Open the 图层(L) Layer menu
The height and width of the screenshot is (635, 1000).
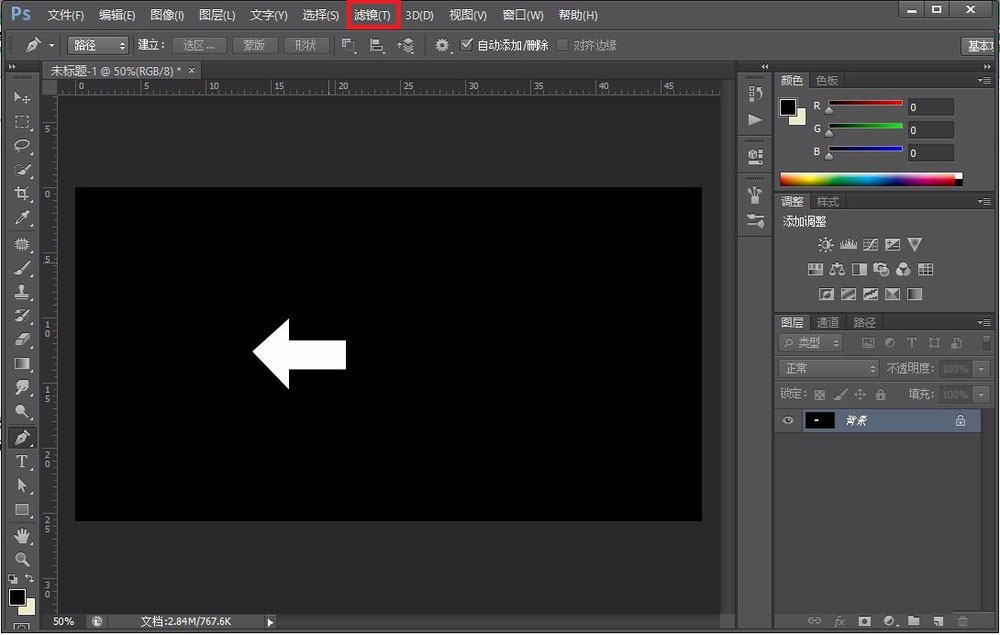pyautogui.click(x=217, y=15)
